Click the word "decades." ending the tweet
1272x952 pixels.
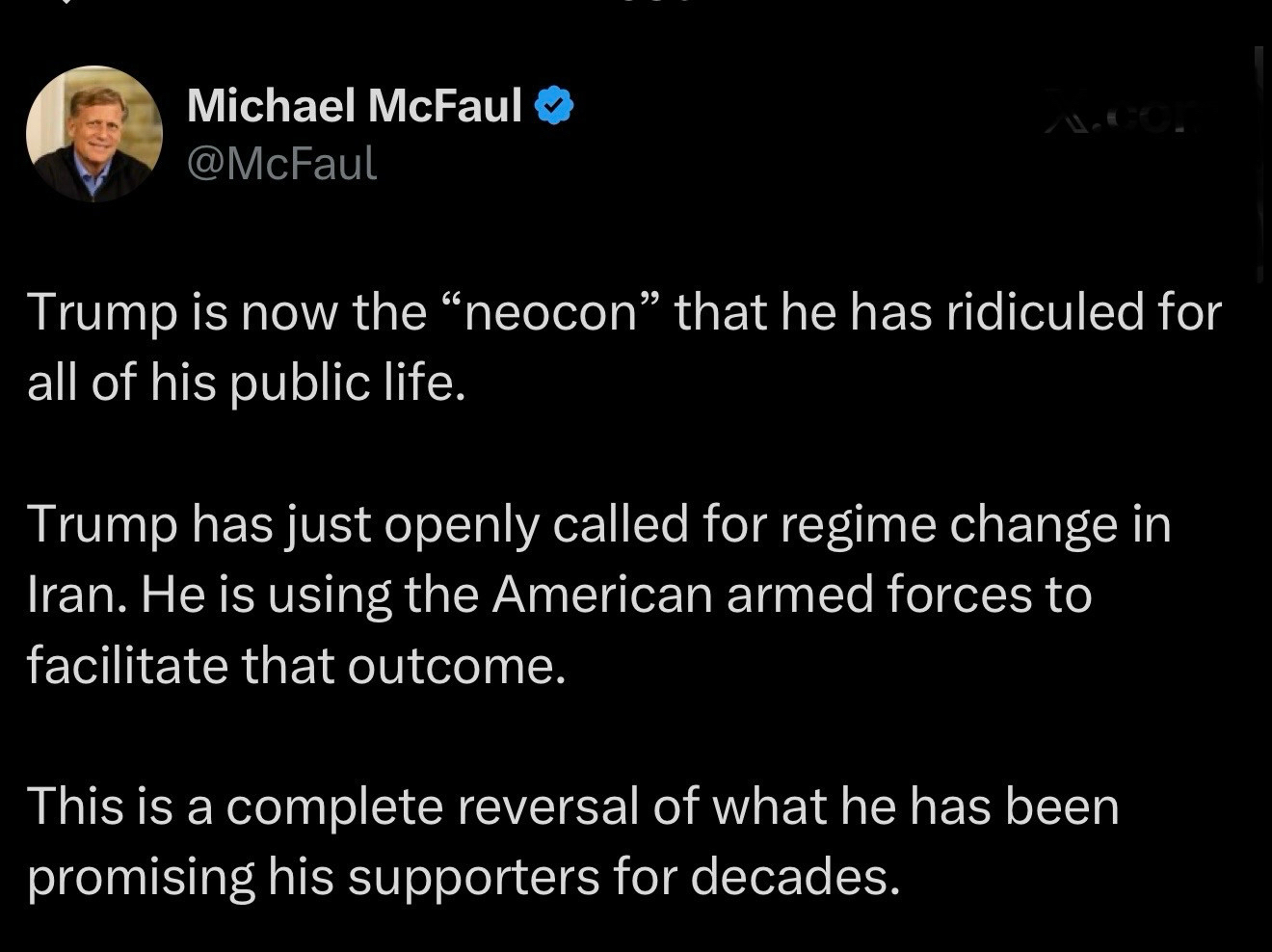point(796,876)
